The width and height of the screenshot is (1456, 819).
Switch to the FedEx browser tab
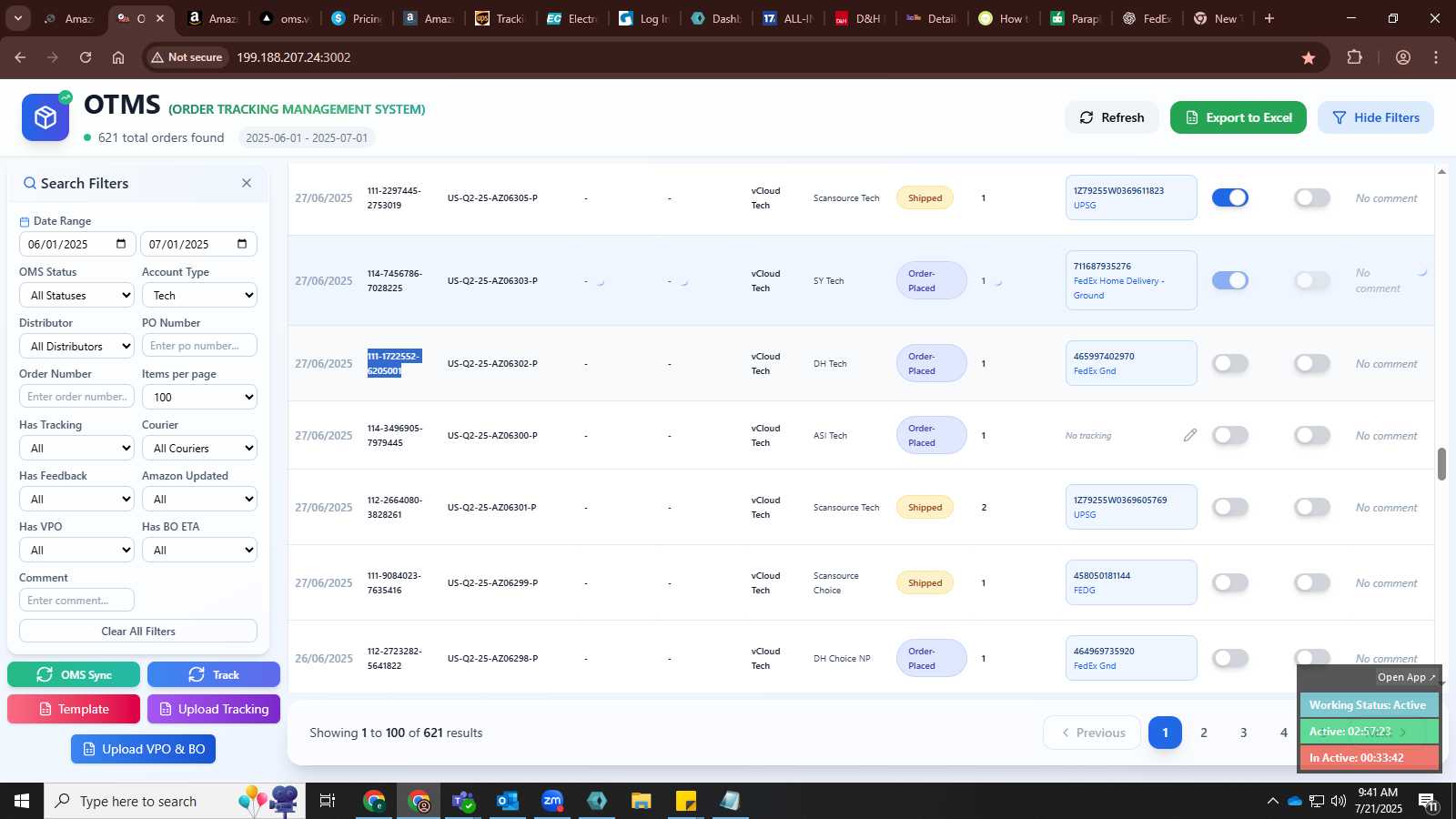[x=1147, y=18]
